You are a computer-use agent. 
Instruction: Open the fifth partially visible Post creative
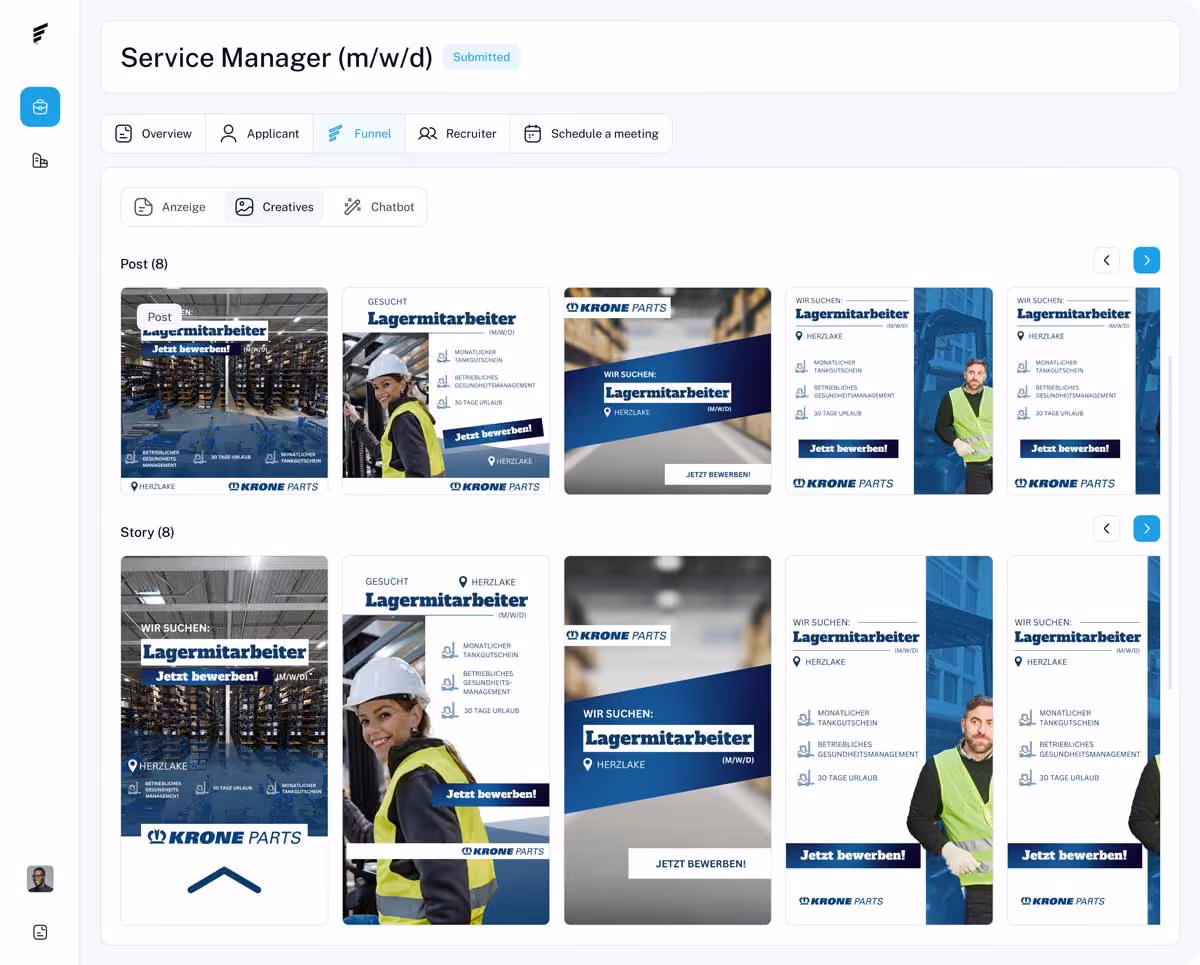tap(1084, 391)
